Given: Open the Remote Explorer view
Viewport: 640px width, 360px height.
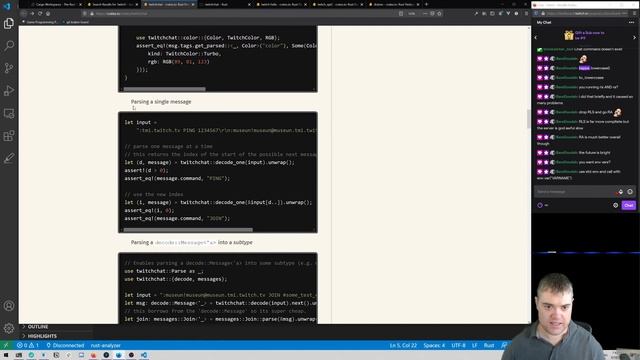Looking at the screenshot, I should [x=9, y=113].
